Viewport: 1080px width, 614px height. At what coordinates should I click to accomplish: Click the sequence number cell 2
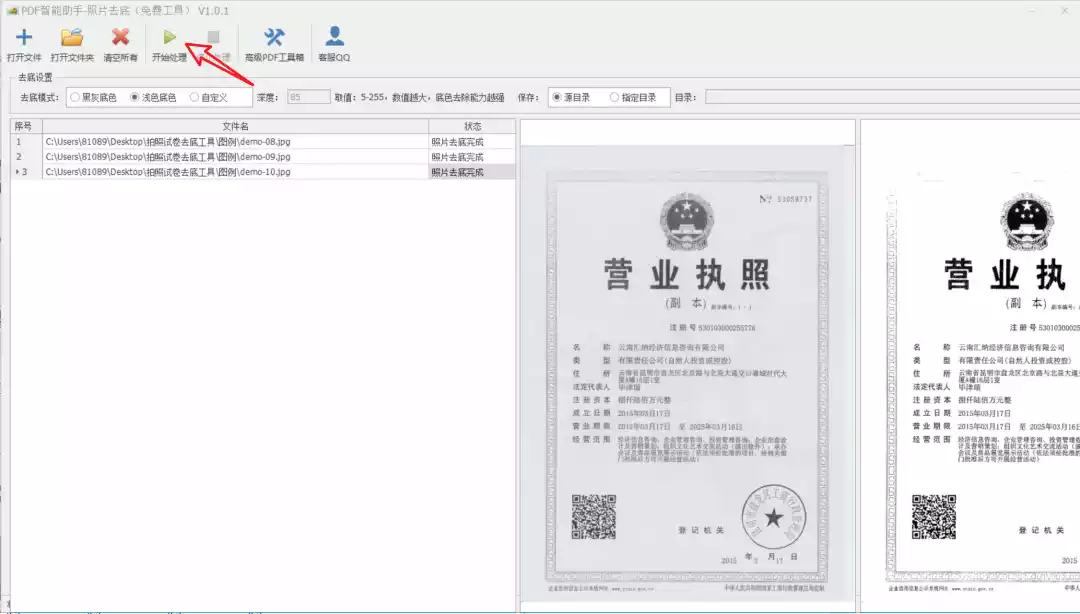pos(26,156)
